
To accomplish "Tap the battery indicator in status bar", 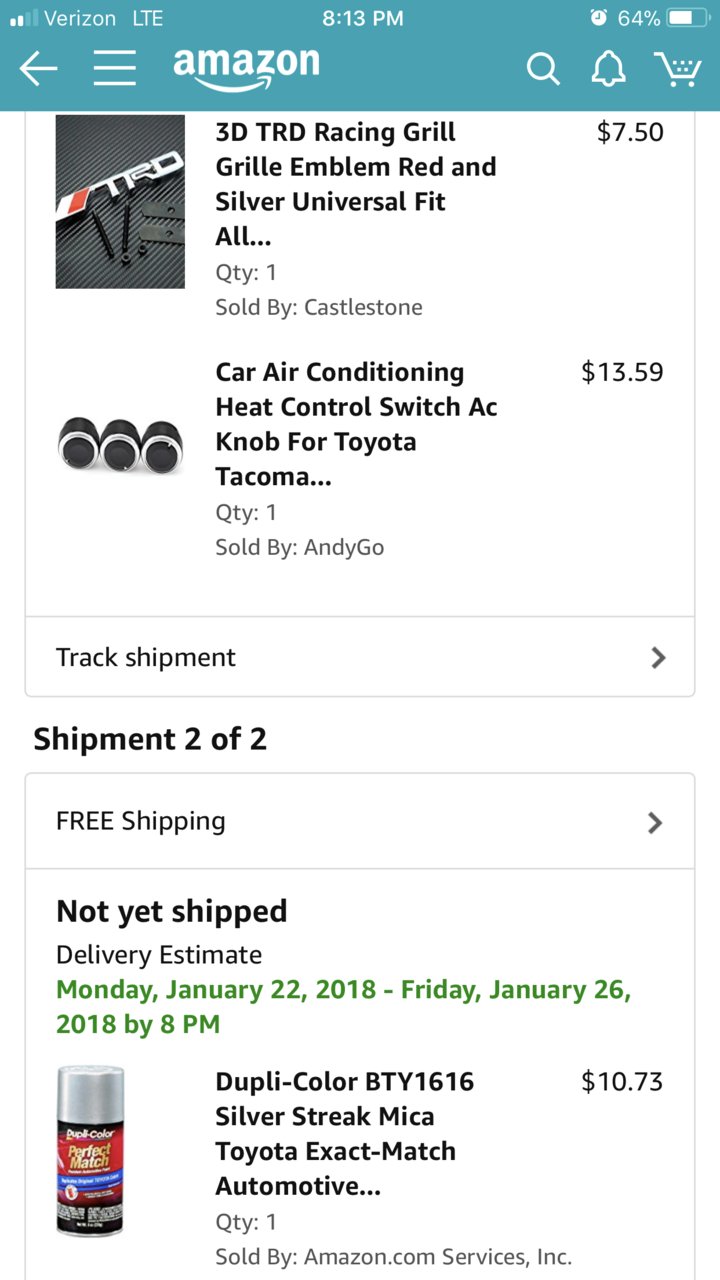I will tap(687, 18).
